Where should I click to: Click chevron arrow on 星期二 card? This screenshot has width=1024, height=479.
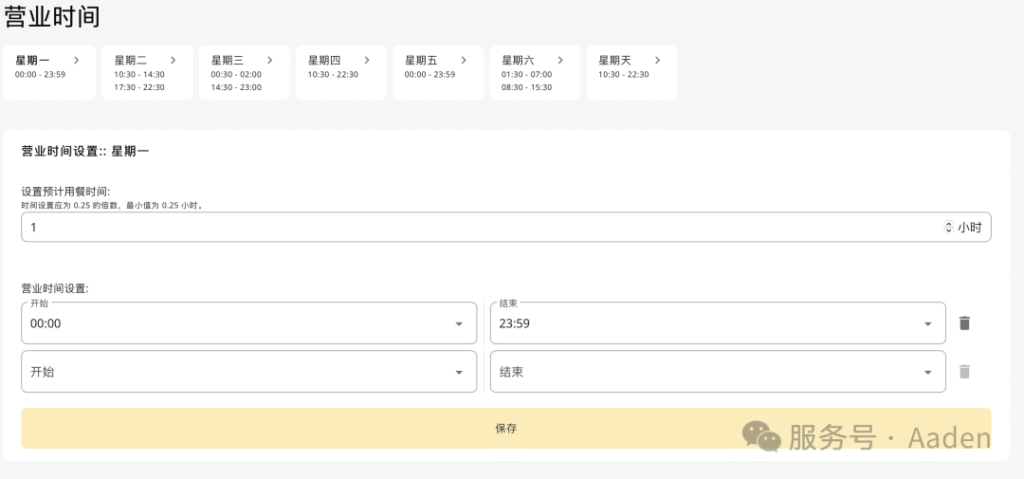[x=173, y=60]
